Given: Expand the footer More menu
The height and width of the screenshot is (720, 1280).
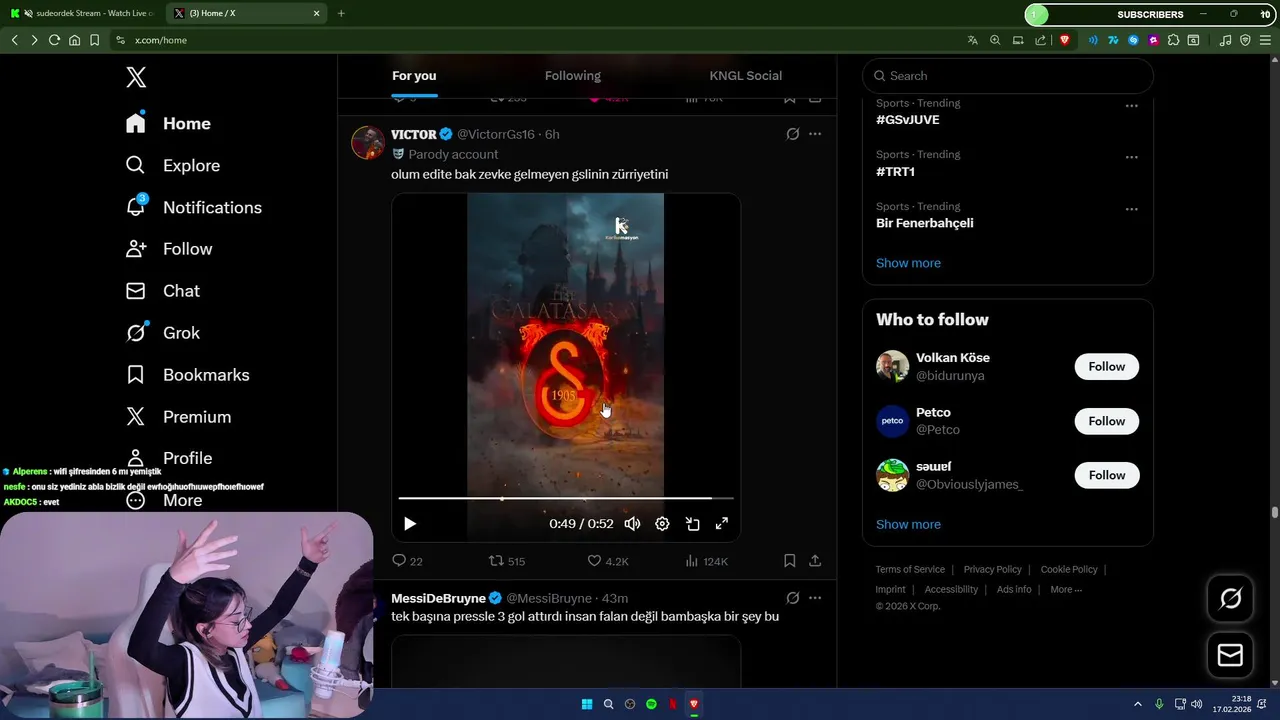Looking at the screenshot, I should point(1066,590).
